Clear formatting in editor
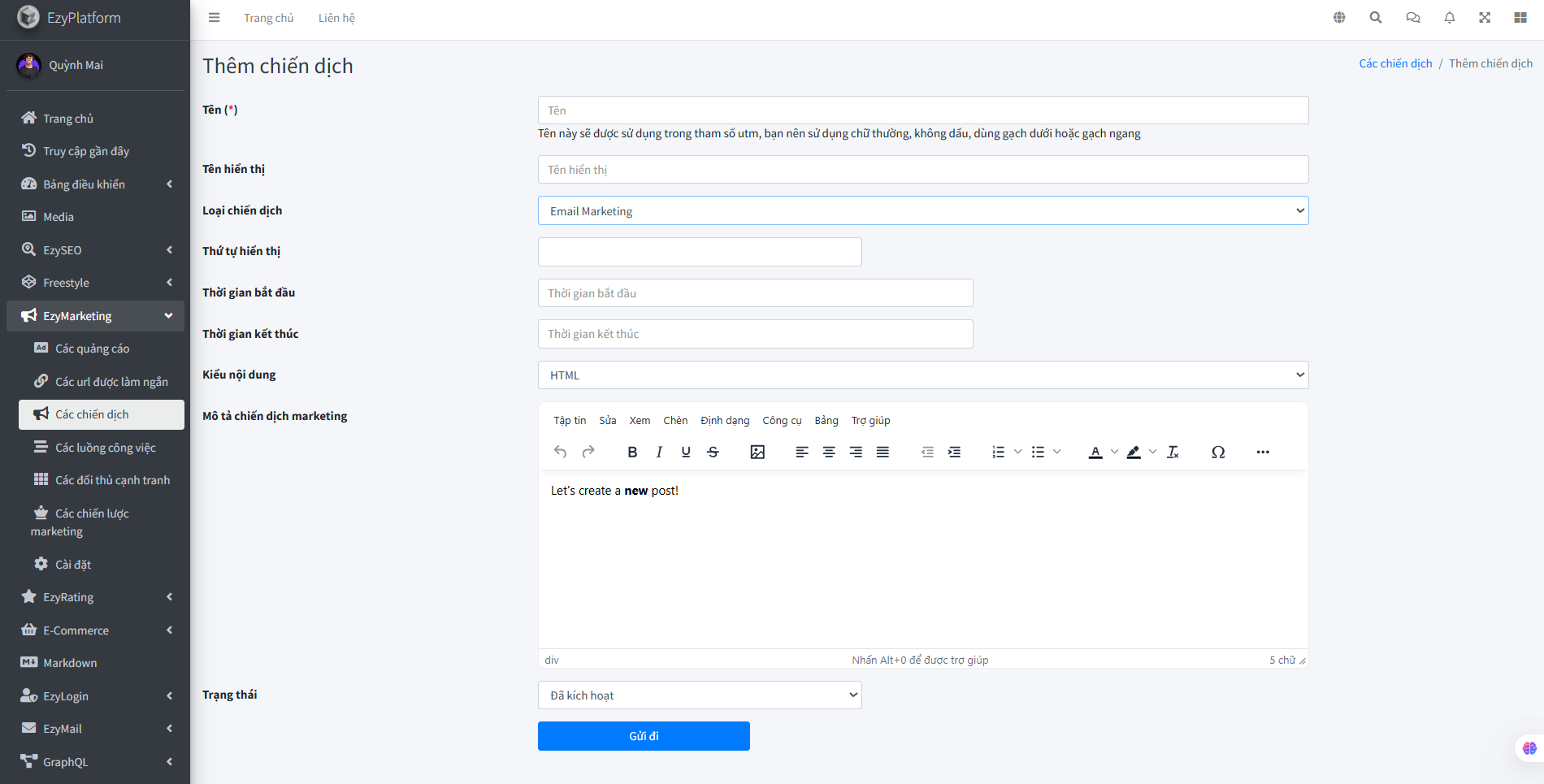This screenshot has width=1544, height=784. tap(1173, 452)
